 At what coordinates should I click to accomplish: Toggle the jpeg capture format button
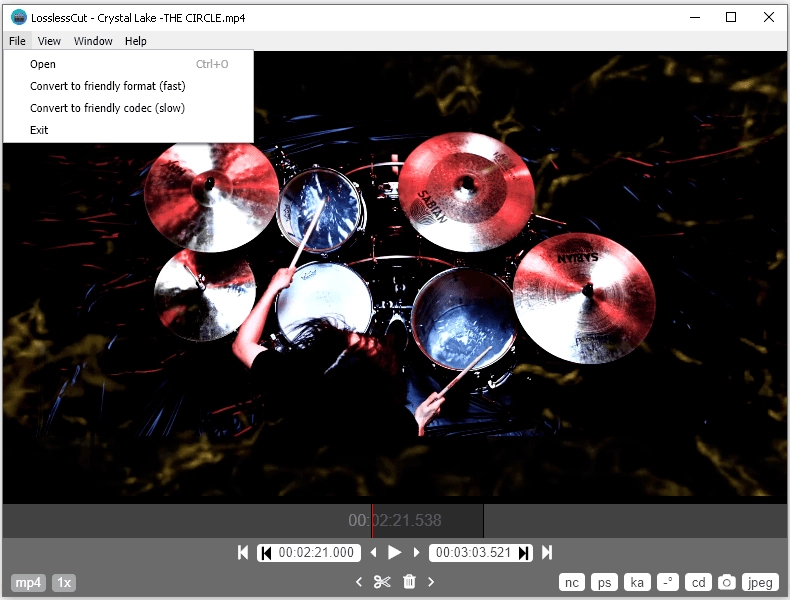[760, 582]
